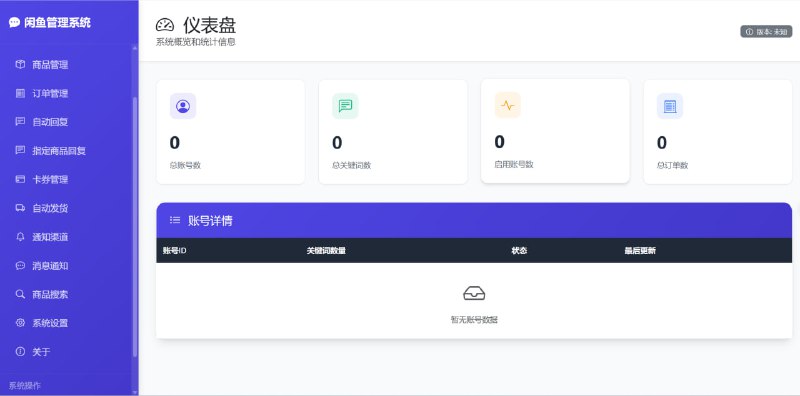Image resolution: width=800 pixels, height=396 pixels.
Task: Click the chat bubble logo beside 闲鱼管理系统
Action: tap(14, 22)
